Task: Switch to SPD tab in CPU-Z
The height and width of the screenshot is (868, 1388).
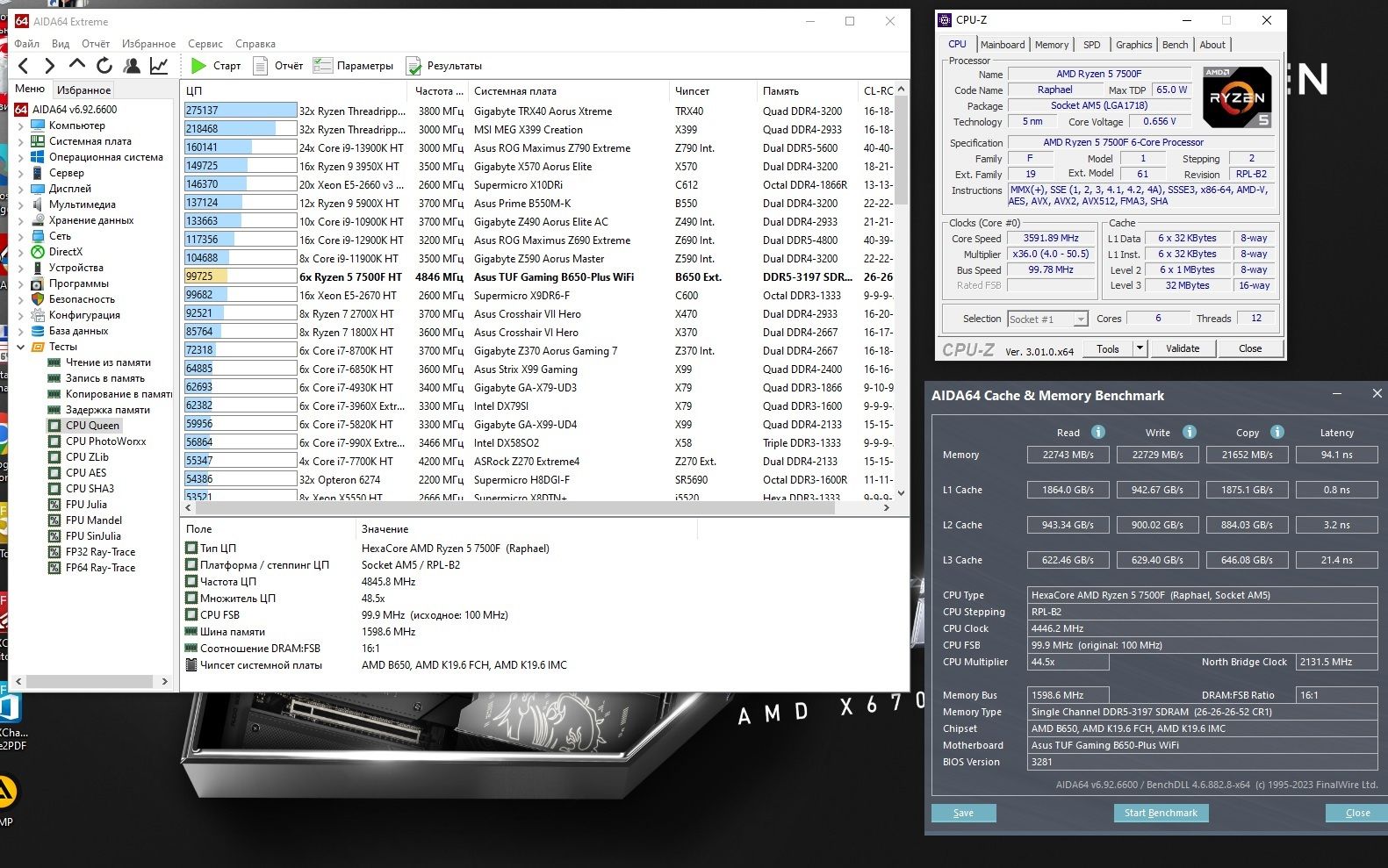Action: [1092, 45]
